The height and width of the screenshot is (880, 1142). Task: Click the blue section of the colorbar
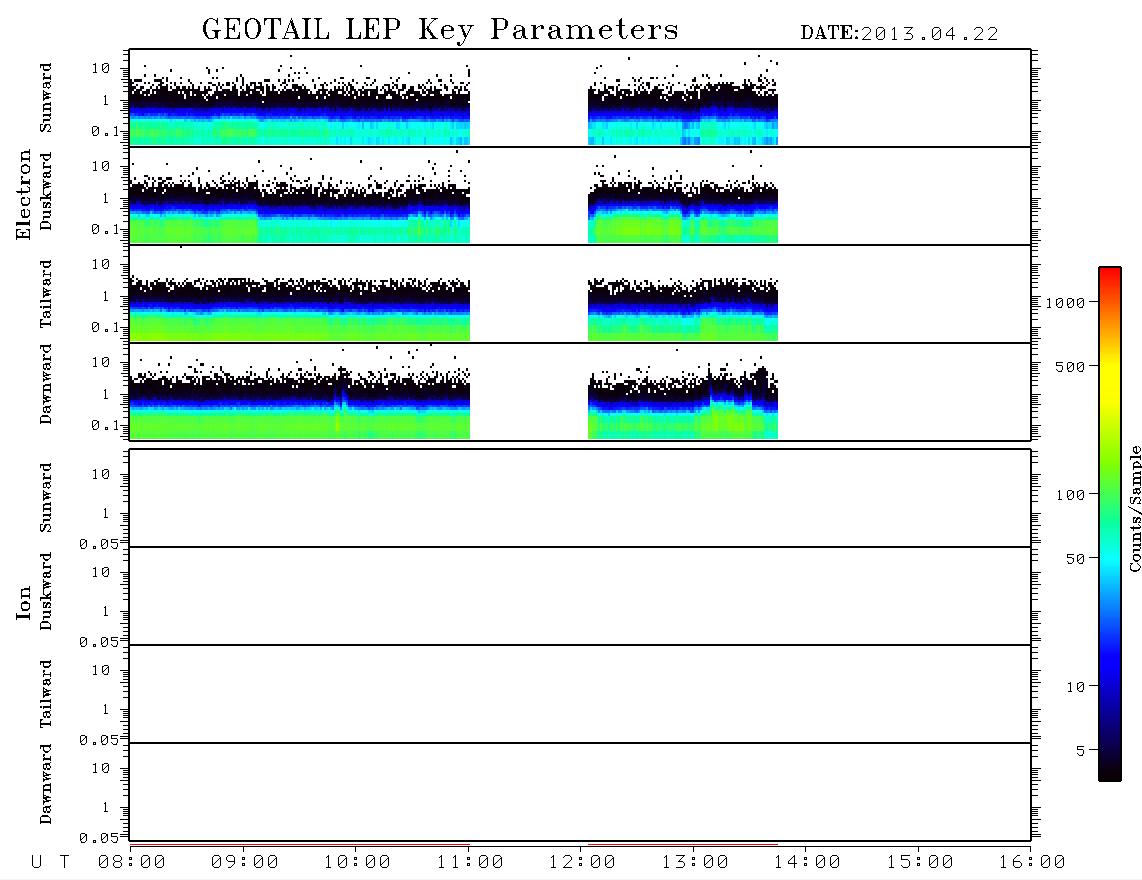click(x=1110, y=656)
